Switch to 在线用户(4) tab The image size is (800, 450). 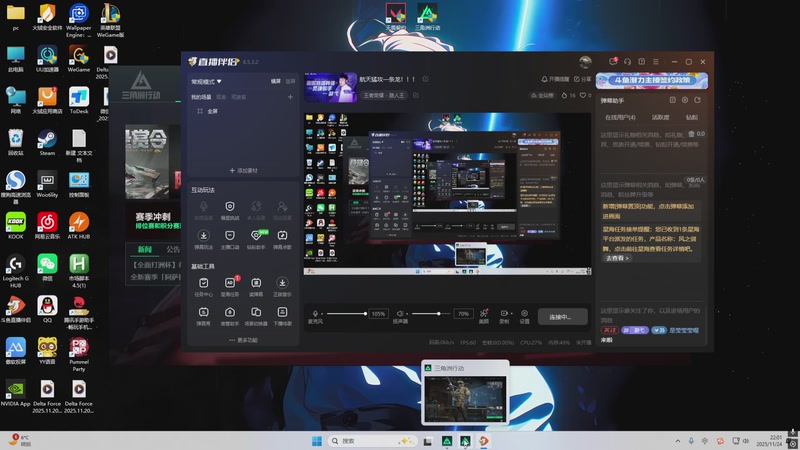pyautogui.click(x=620, y=117)
